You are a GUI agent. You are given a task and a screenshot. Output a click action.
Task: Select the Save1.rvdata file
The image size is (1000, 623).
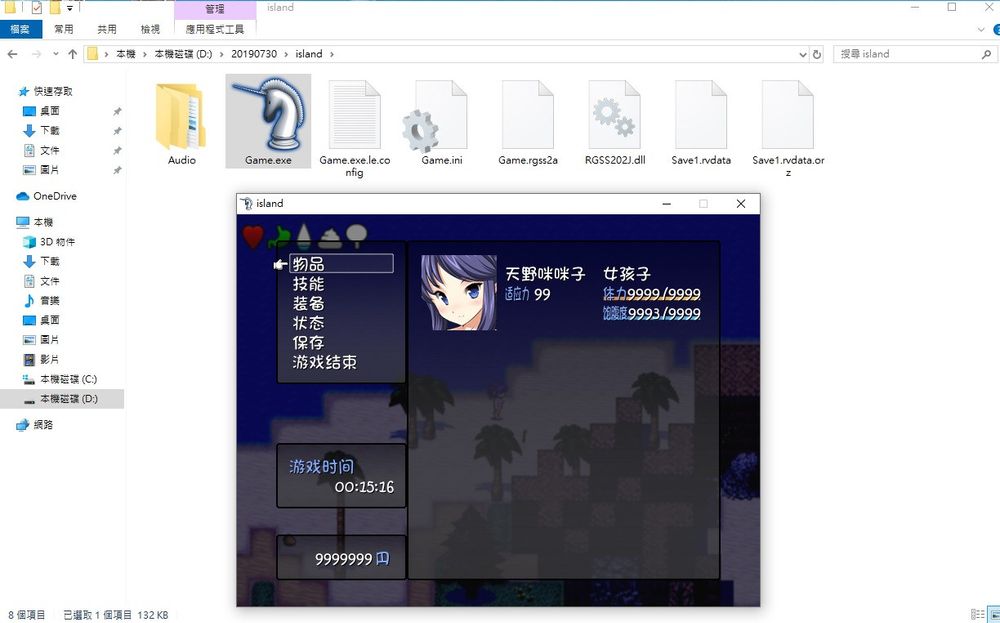pyautogui.click(x=701, y=118)
